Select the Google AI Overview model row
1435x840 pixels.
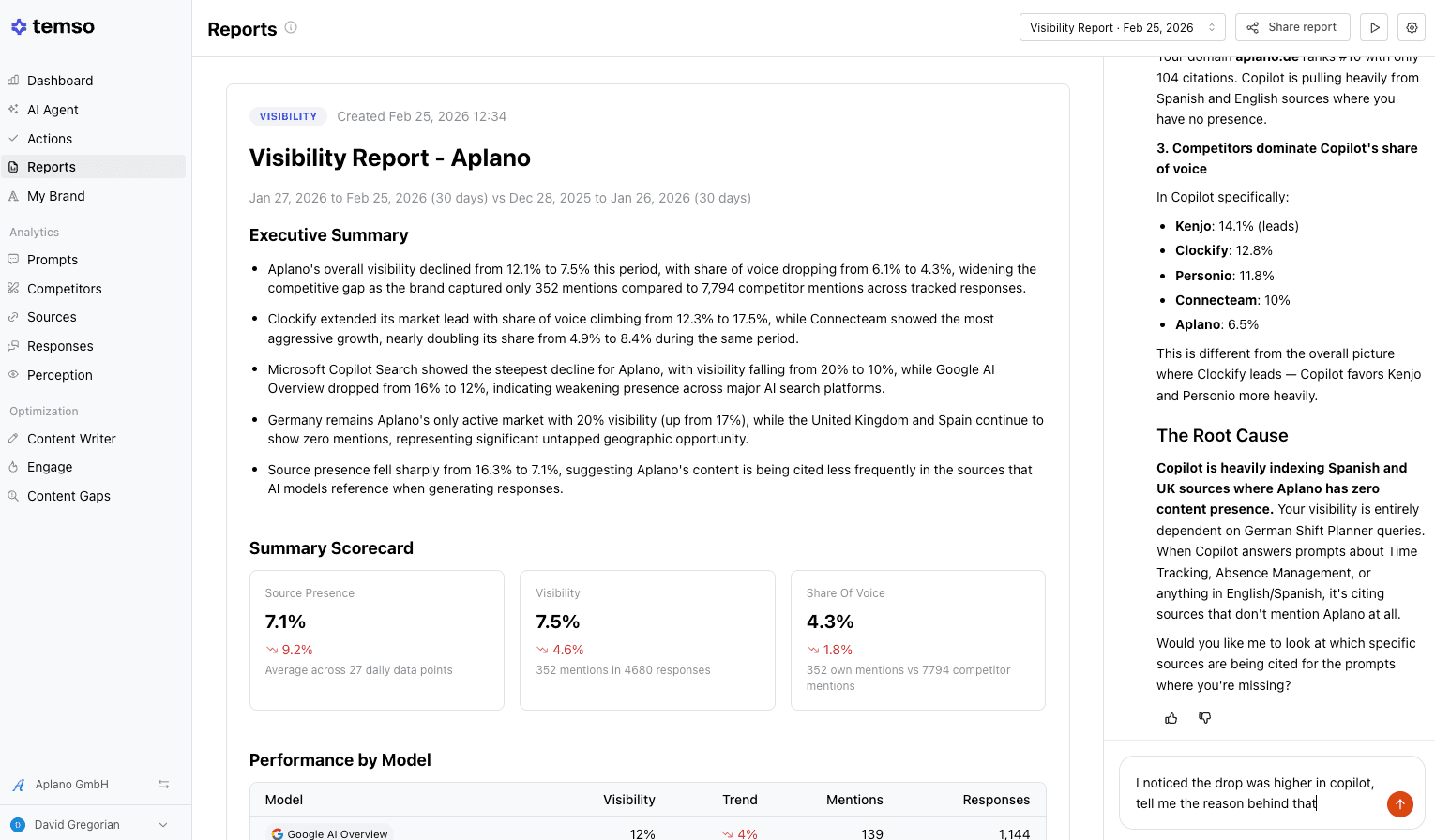pos(337,833)
